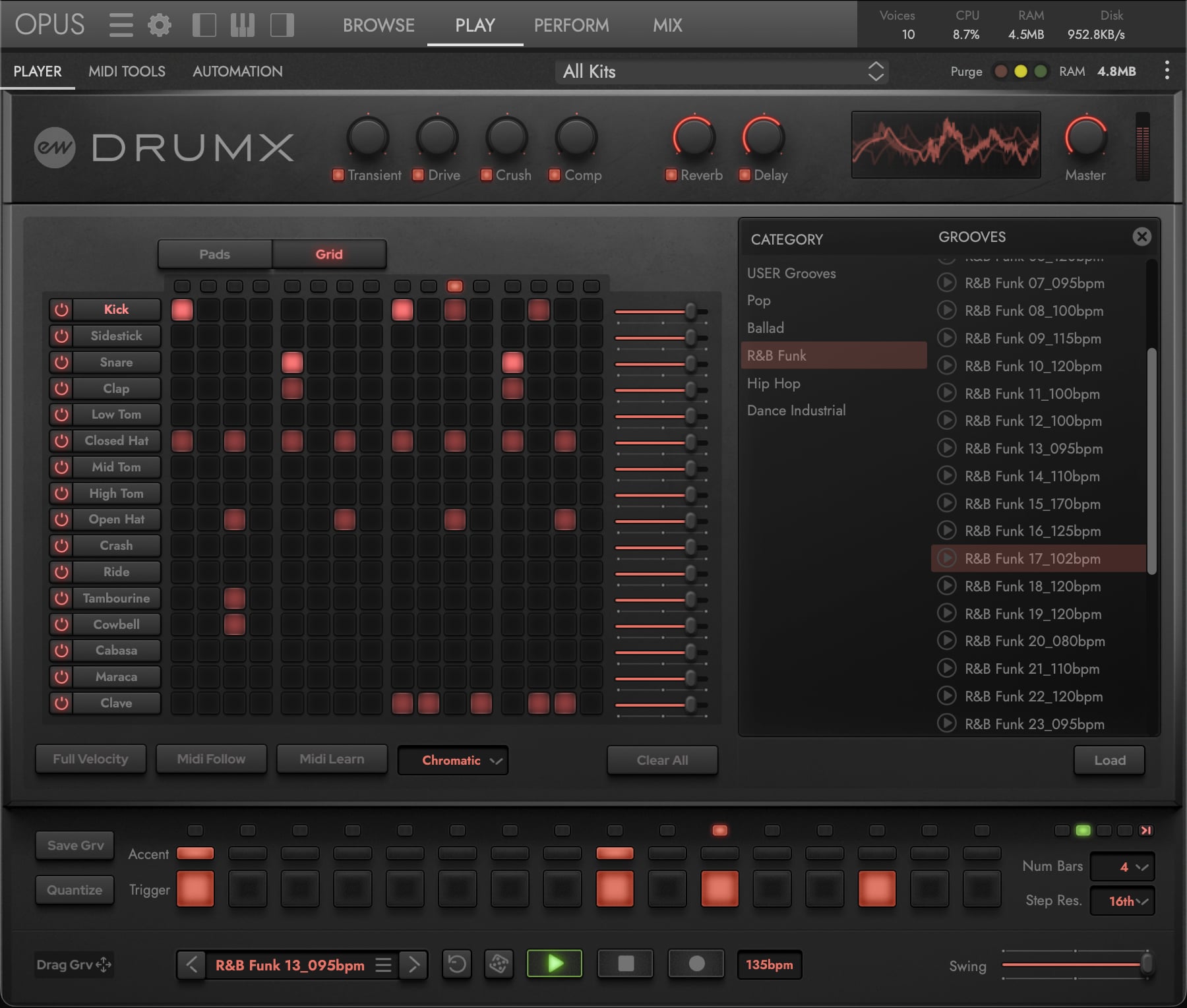Screen dimensions: 1187x1008
Task: Load the selected groove
Action: tap(1110, 760)
